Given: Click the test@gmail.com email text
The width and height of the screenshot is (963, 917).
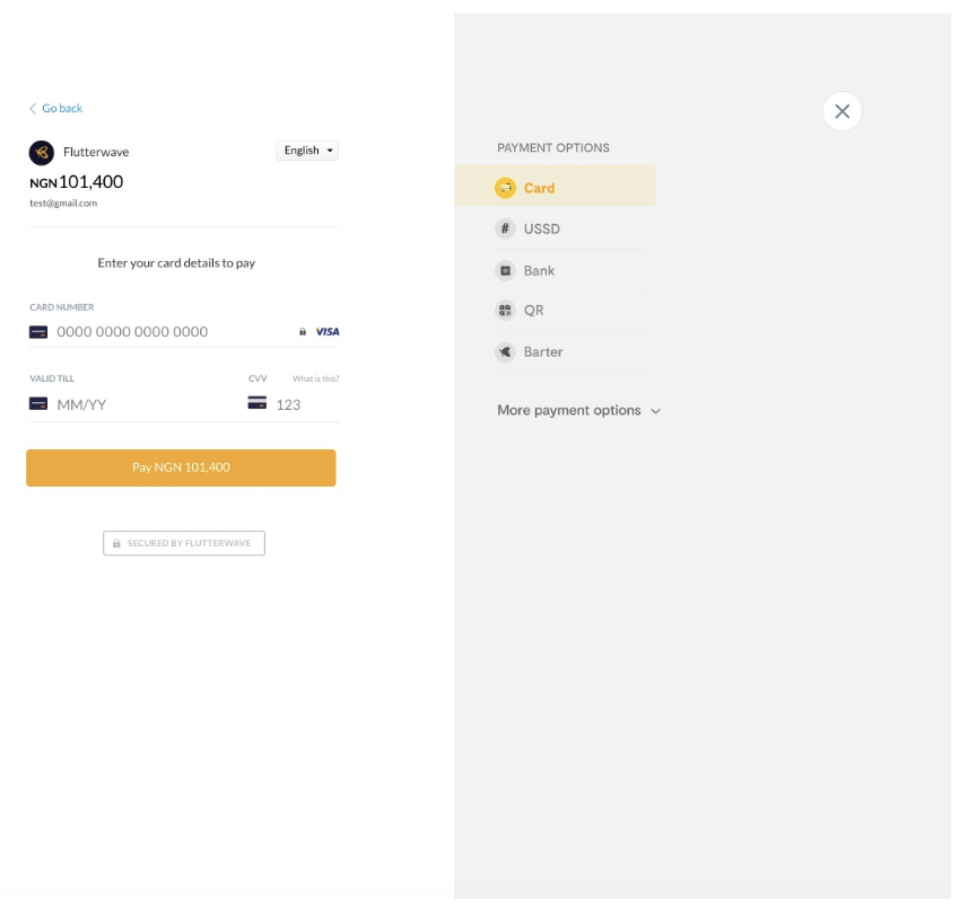Looking at the screenshot, I should coord(63,203).
